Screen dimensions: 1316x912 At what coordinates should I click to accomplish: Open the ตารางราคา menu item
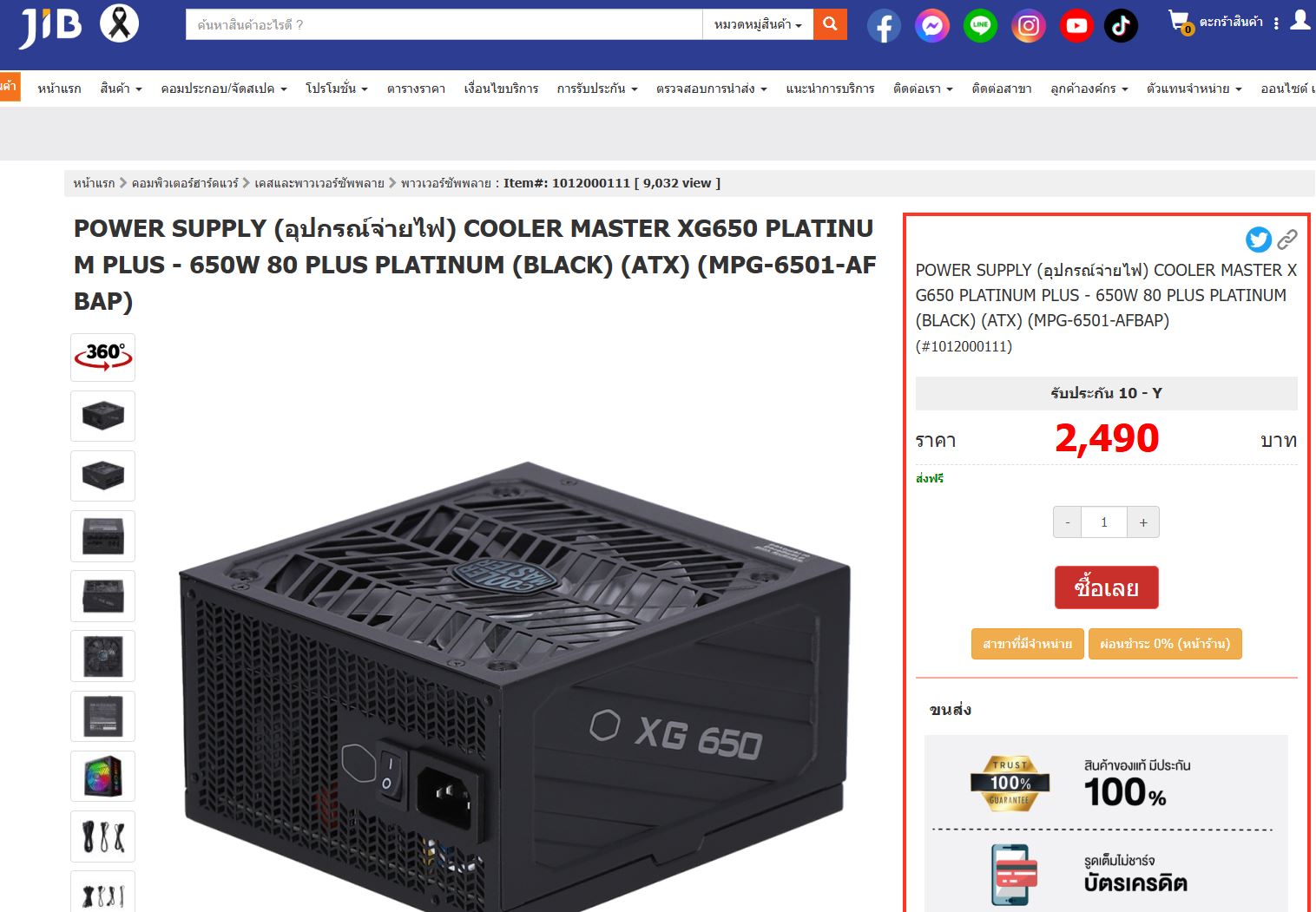[x=416, y=89]
